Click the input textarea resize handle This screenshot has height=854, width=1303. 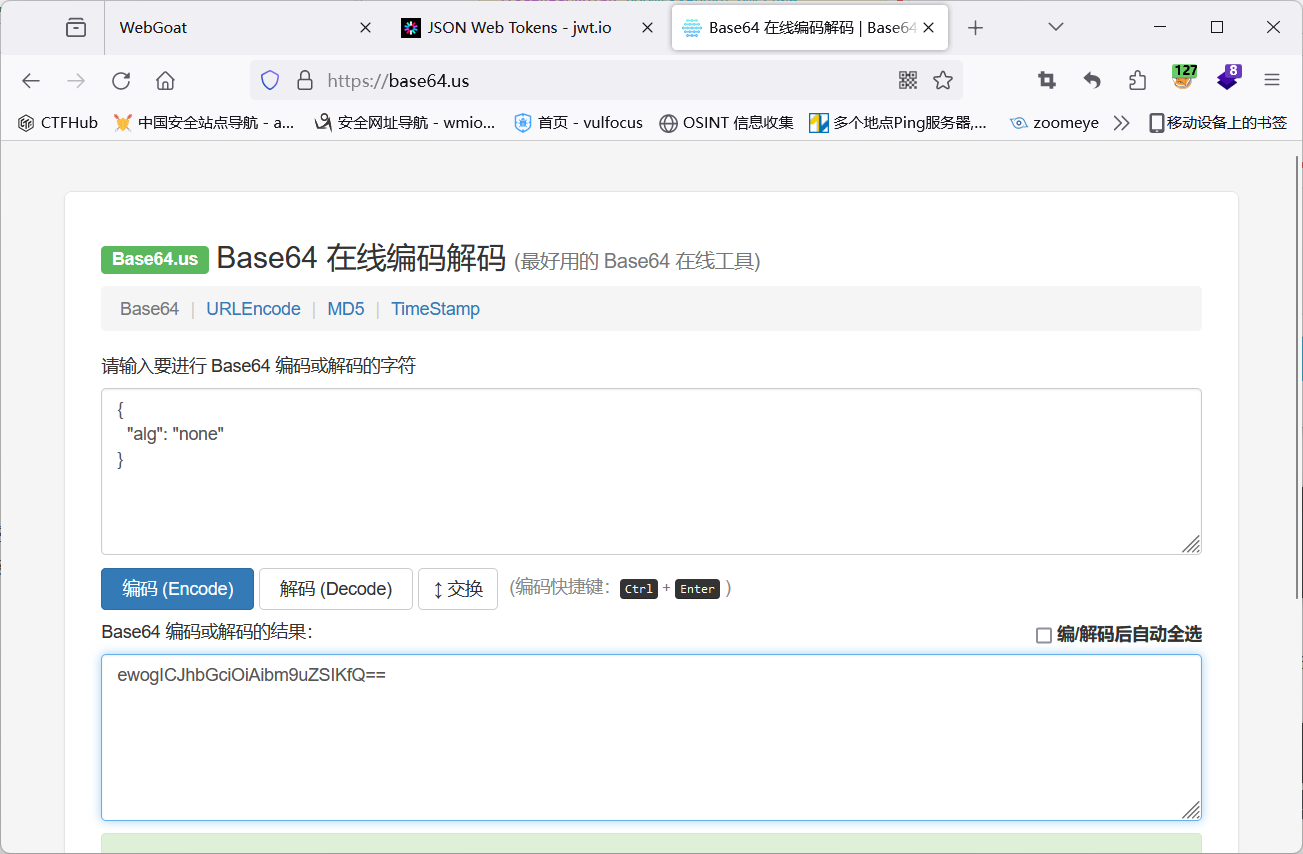1191,544
